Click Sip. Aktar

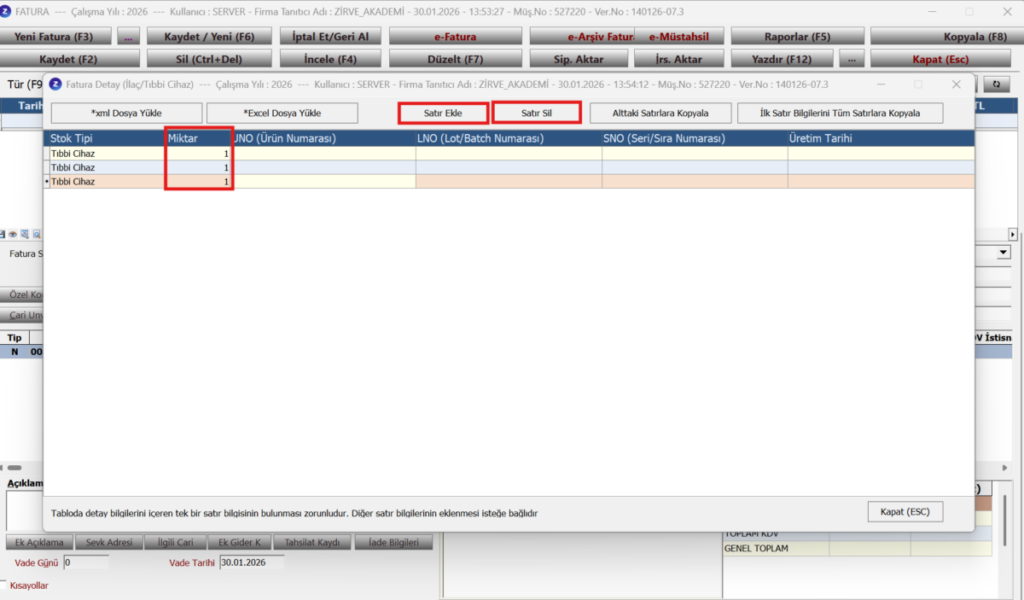[579, 59]
